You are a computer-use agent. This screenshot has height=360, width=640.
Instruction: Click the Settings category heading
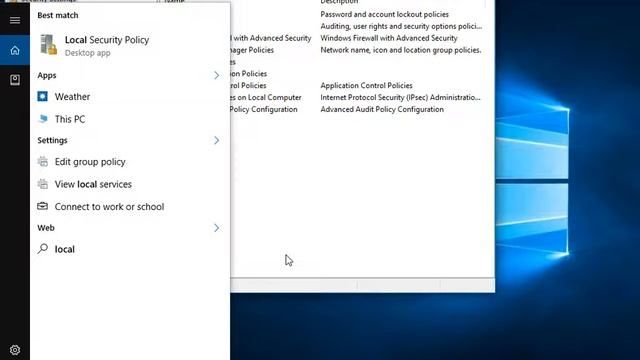click(52, 140)
